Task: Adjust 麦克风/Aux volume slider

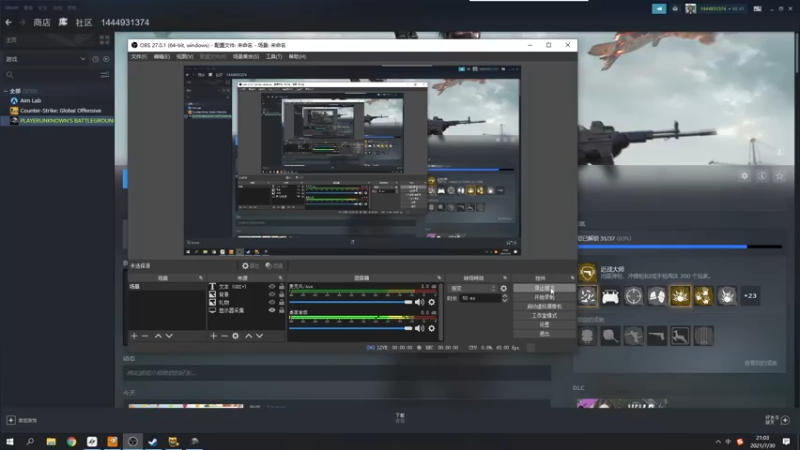Action: tap(351, 302)
